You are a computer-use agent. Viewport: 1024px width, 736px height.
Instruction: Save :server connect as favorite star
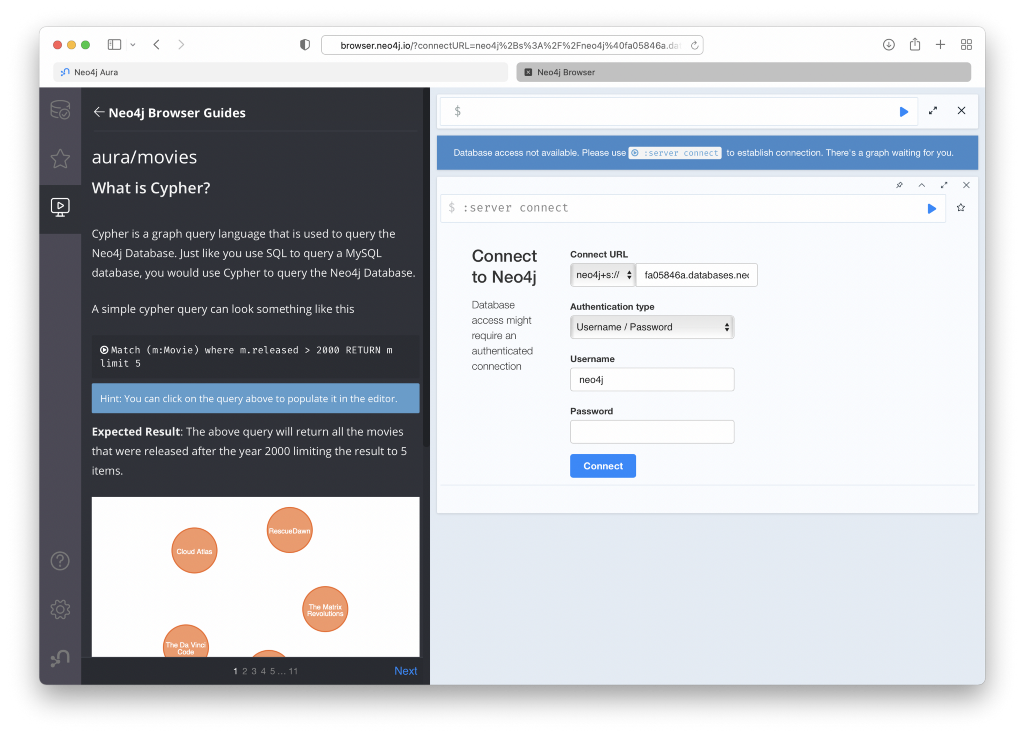tap(961, 208)
